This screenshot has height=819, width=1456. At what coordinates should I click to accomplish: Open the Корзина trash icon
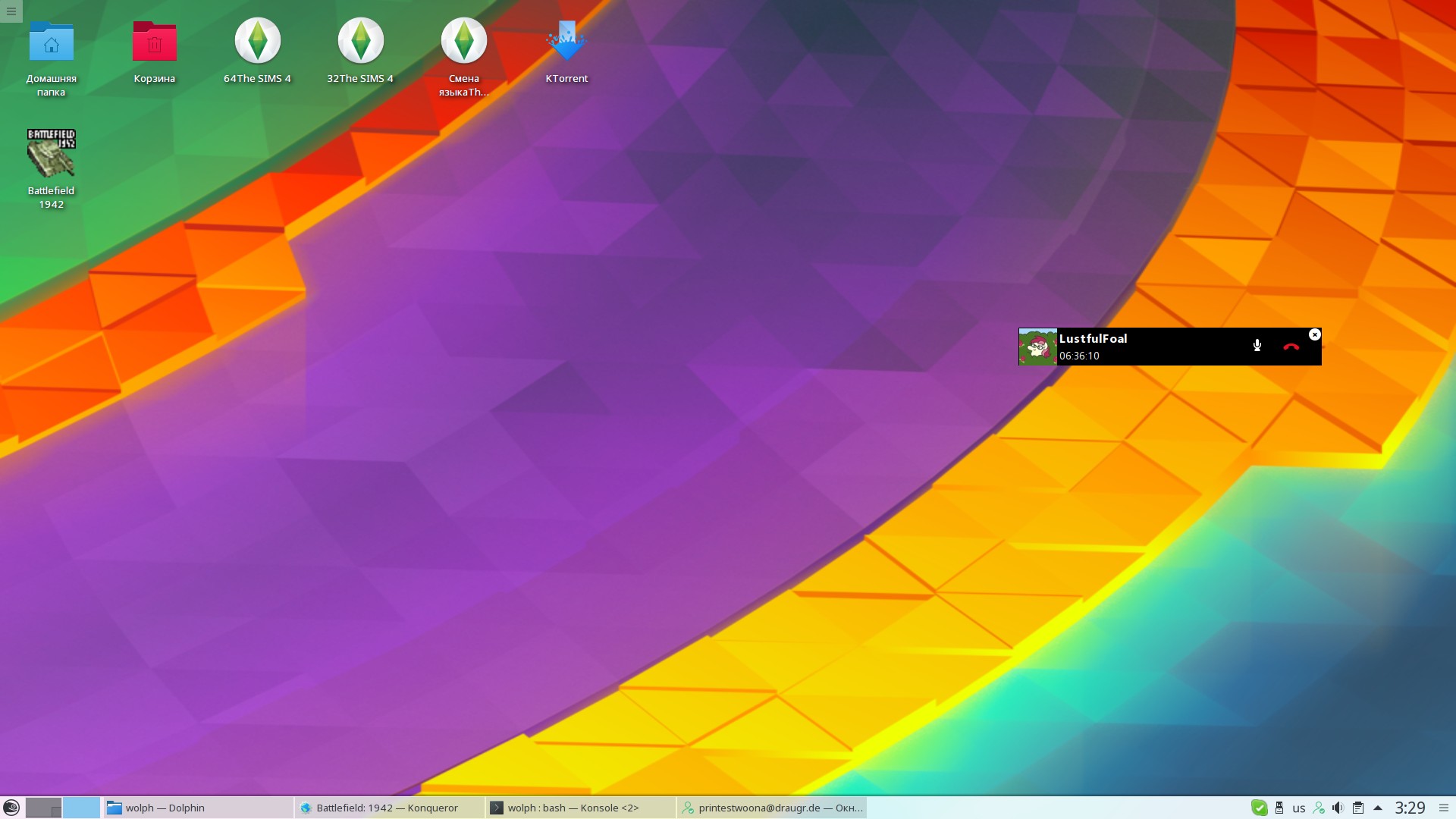coord(155,52)
